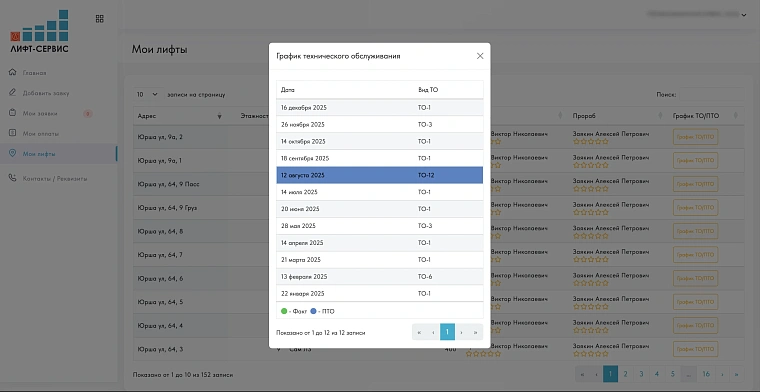The image size is (760, 392).
Task: Select the 14 апреля 2025 row in dialog
Action: (380, 243)
